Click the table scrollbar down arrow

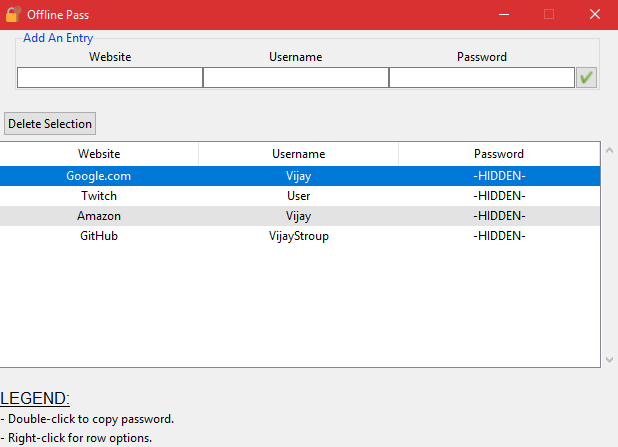point(609,360)
